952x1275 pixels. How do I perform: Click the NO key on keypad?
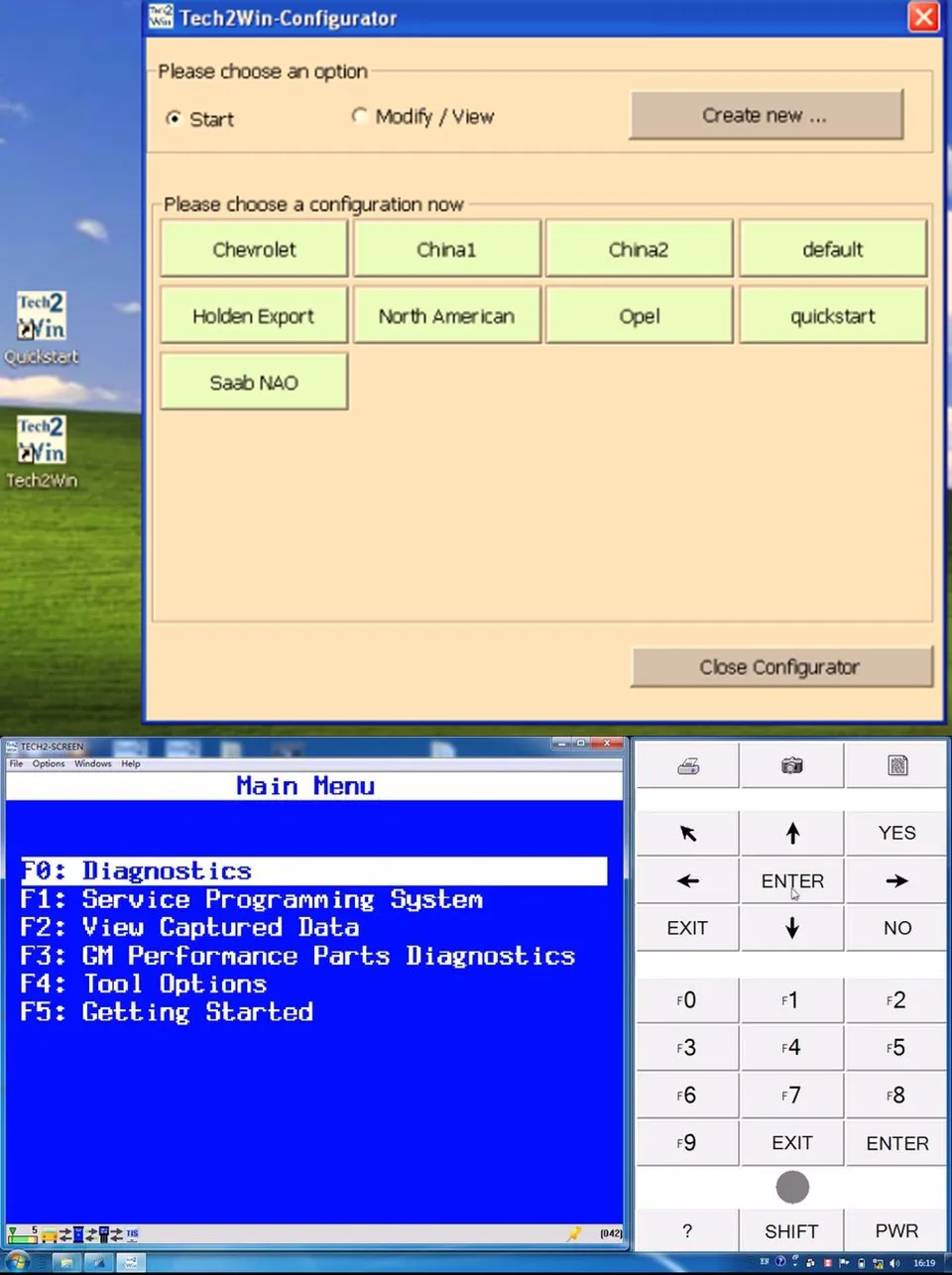[896, 928]
